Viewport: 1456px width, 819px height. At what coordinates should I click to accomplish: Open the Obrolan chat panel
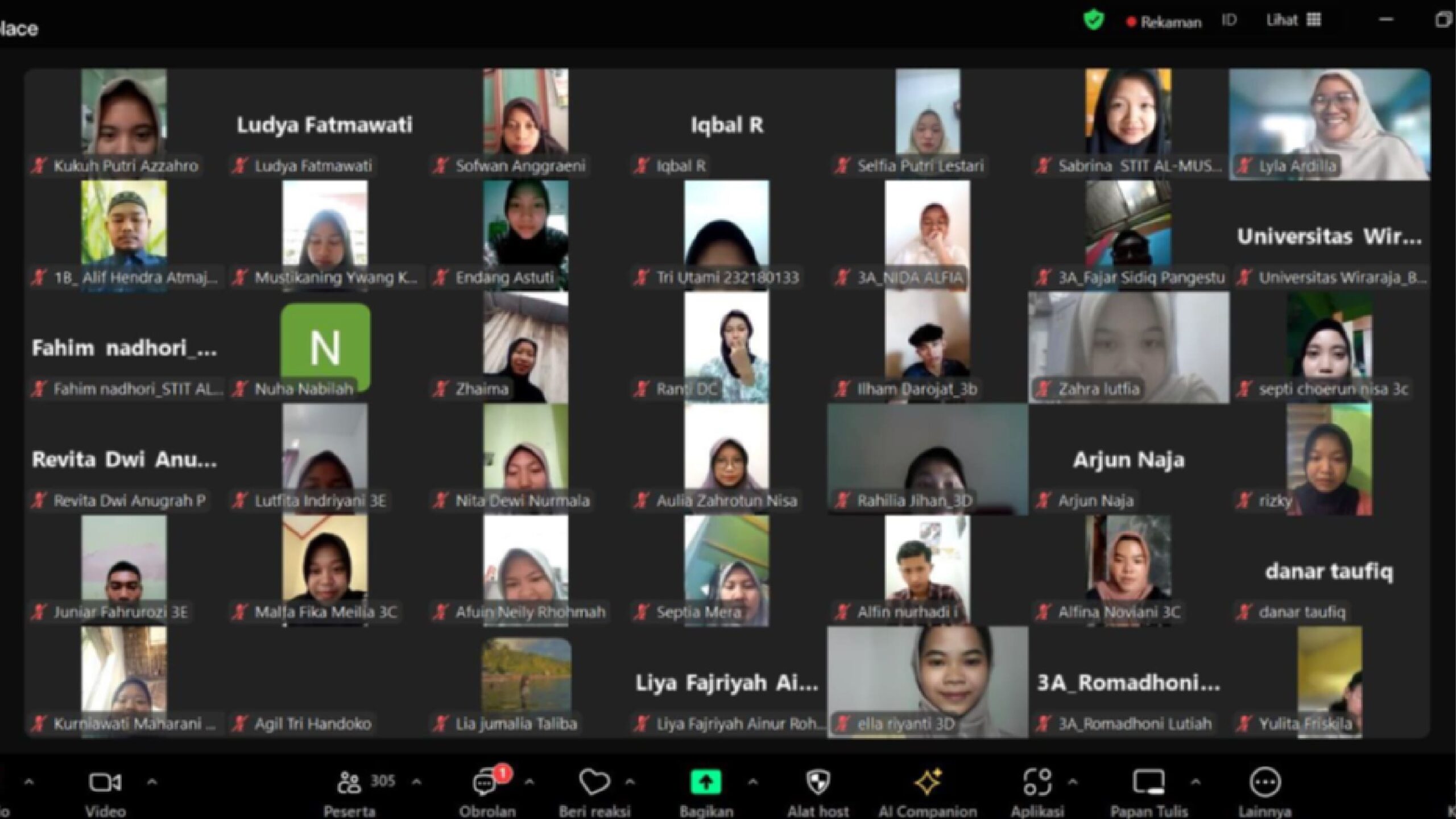pyautogui.click(x=485, y=784)
